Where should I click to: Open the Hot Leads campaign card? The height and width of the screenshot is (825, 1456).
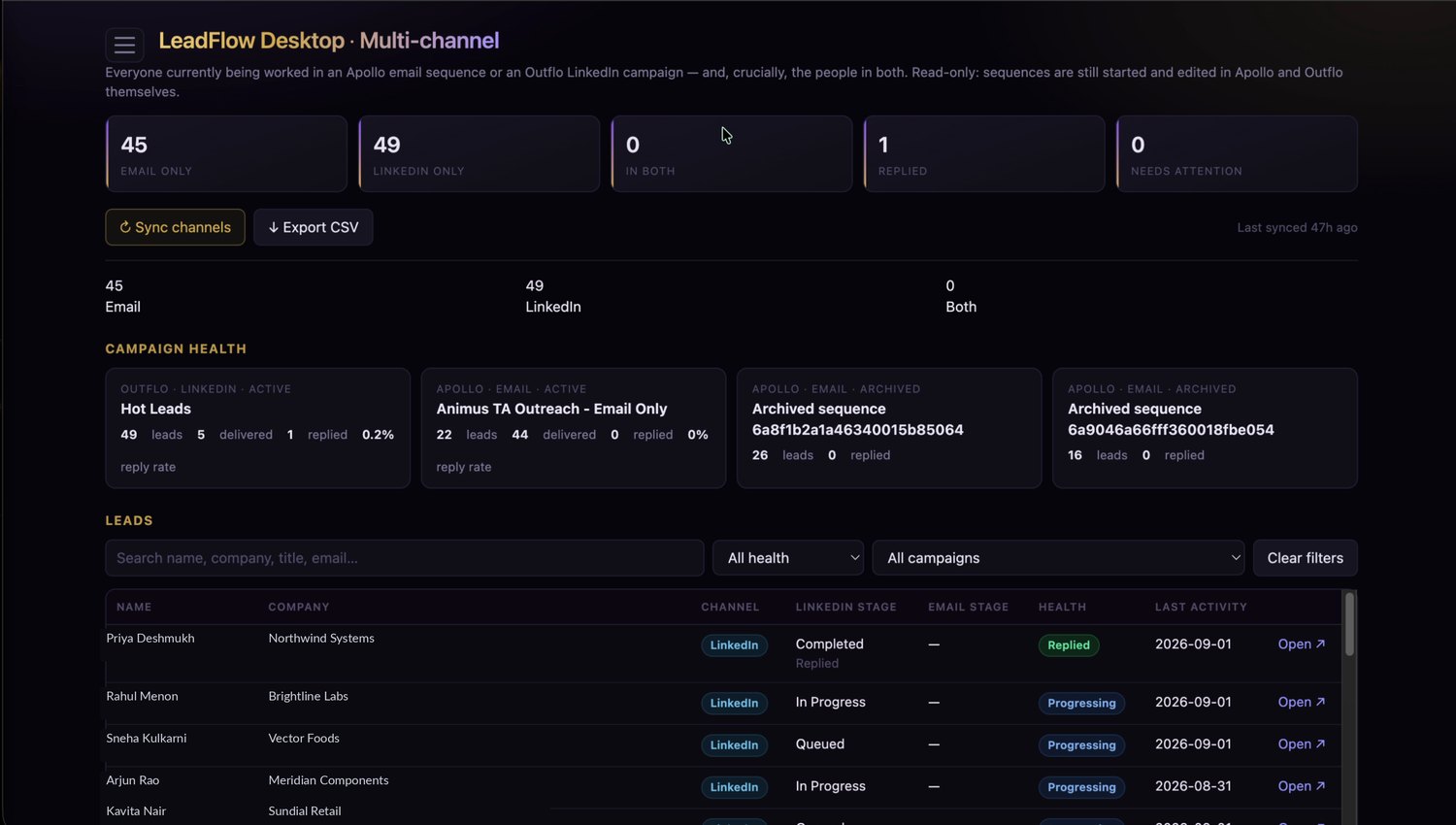coord(257,428)
